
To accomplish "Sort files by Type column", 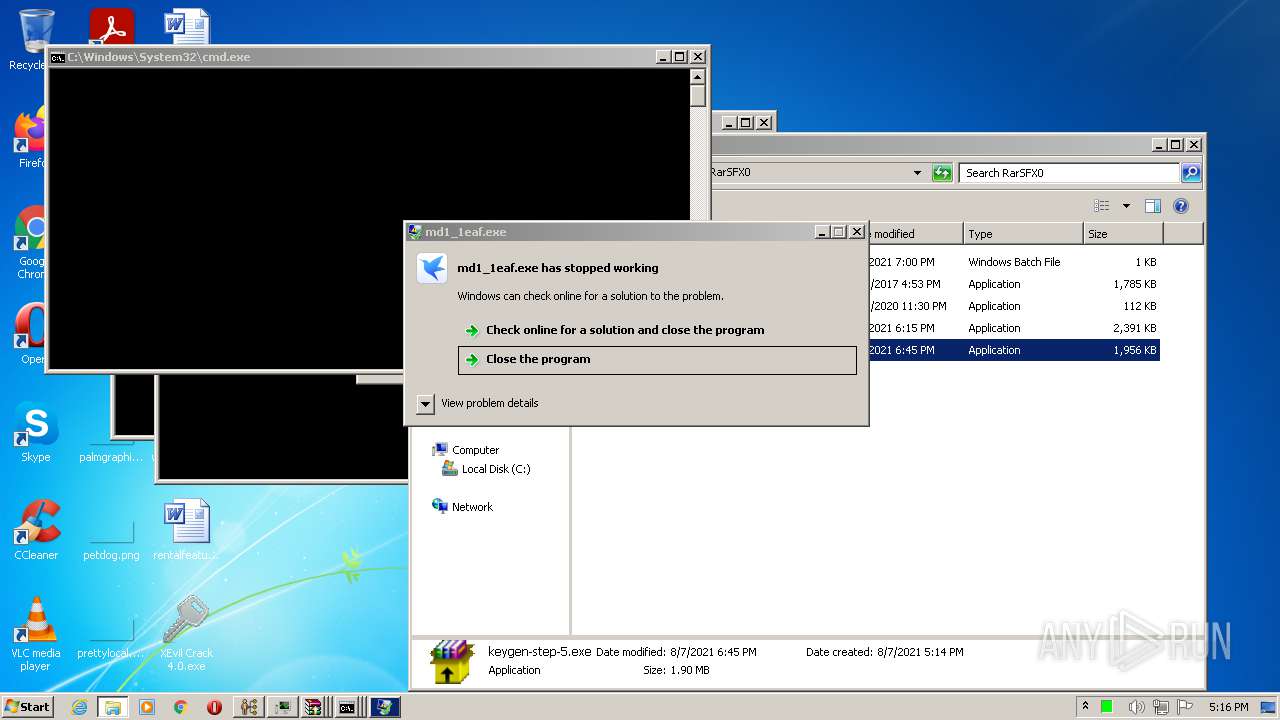I will tap(1022, 234).
